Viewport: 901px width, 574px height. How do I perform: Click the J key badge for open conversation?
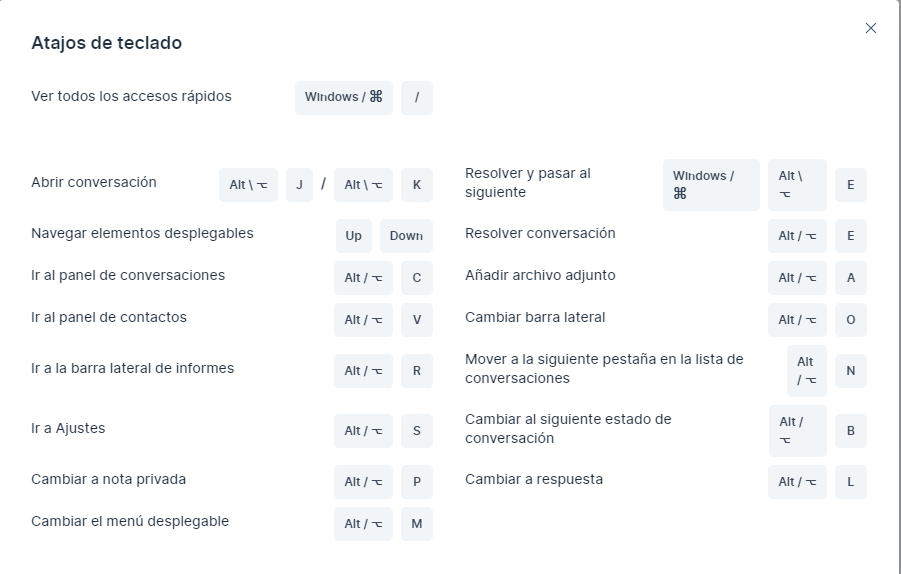coord(299,185)
